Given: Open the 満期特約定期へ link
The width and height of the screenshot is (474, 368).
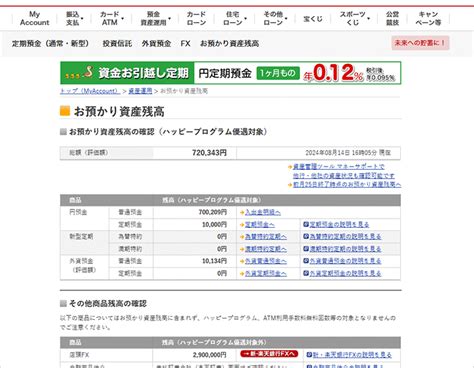Looking at the screenshot, I should click(x=266, y=249).
